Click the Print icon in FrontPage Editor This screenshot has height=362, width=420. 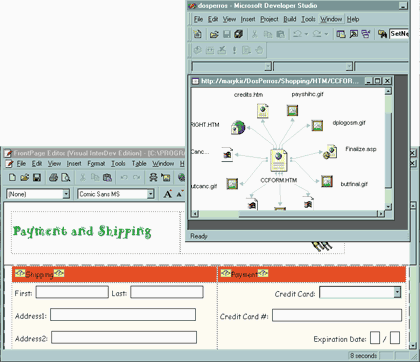click(x=53, y=177)
